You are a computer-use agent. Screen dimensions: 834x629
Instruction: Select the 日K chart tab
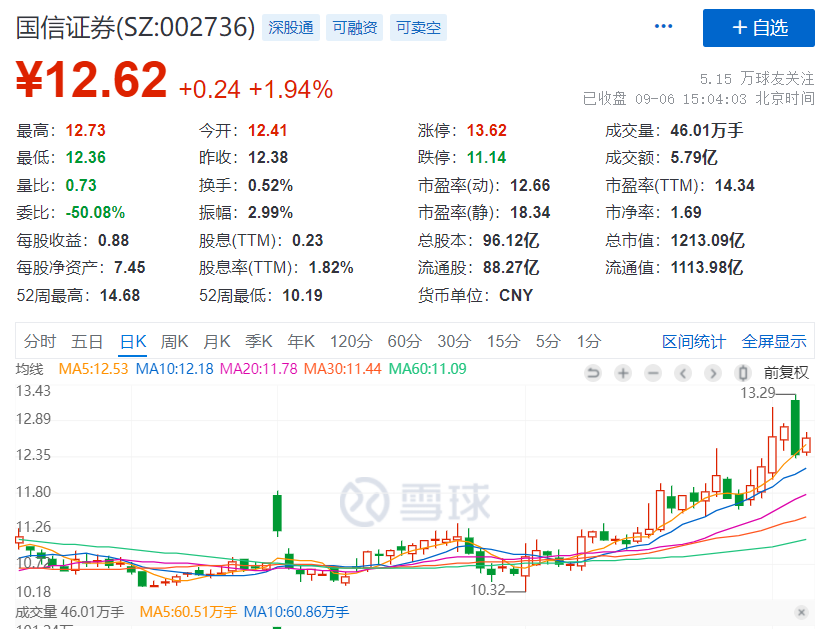click(133, 341)
